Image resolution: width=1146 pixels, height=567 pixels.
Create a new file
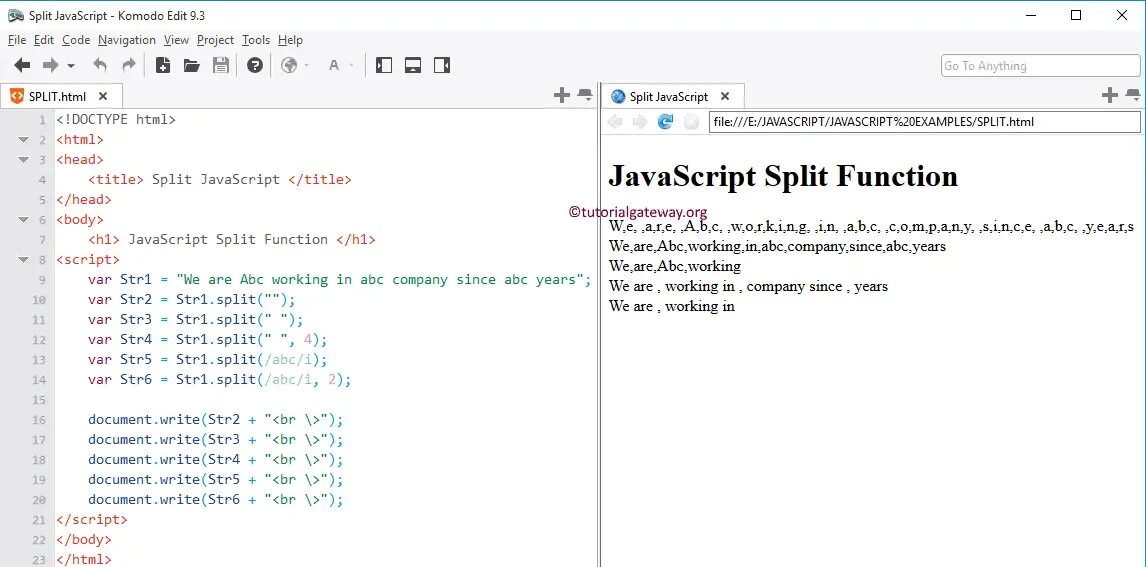pyautogui.click(x=163, y=66)
